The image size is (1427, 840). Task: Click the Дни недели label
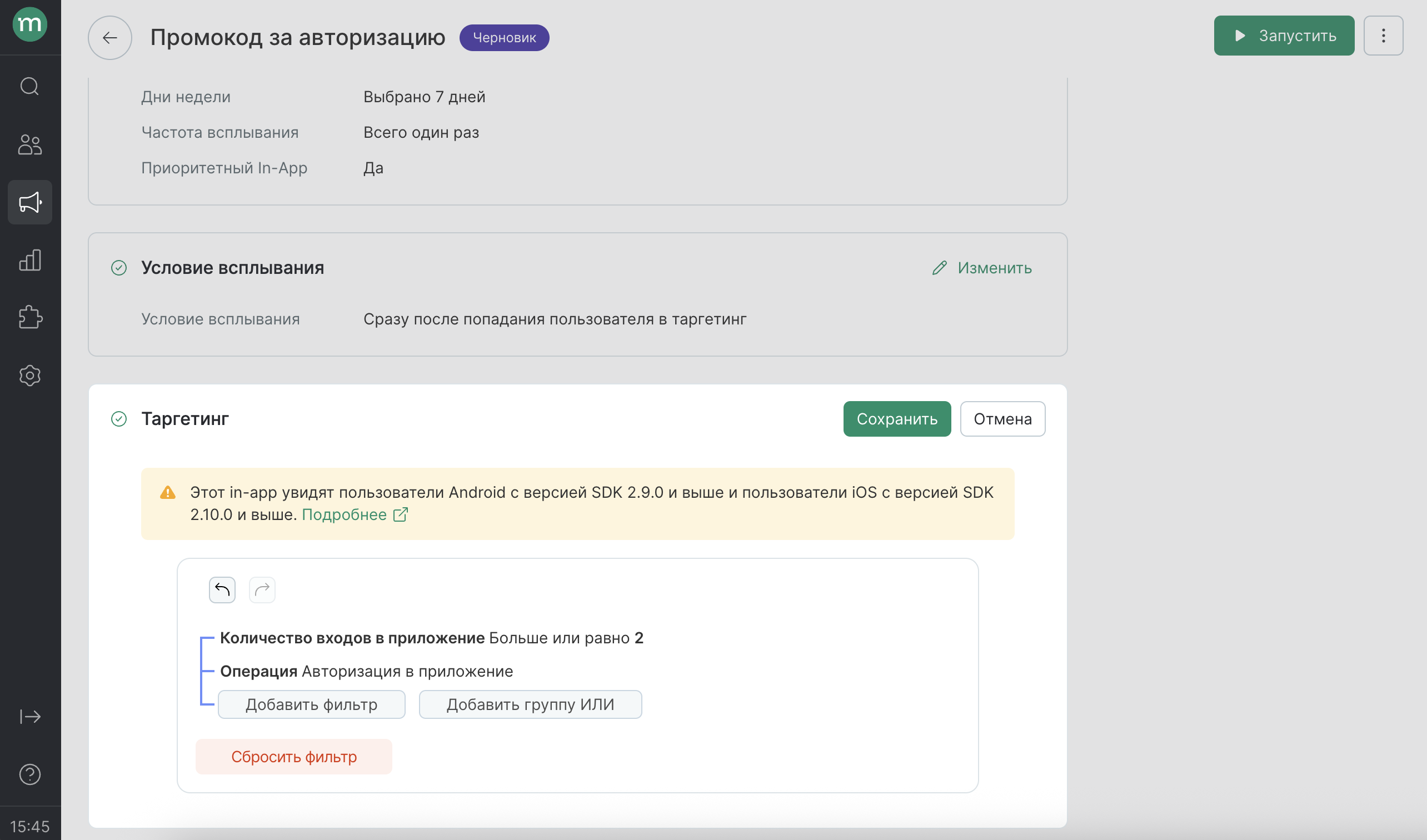[186, 97]
